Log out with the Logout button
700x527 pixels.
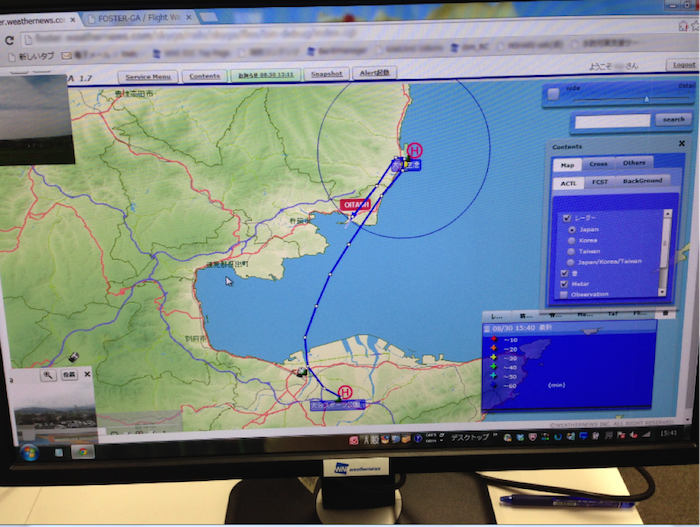[683, 65]
